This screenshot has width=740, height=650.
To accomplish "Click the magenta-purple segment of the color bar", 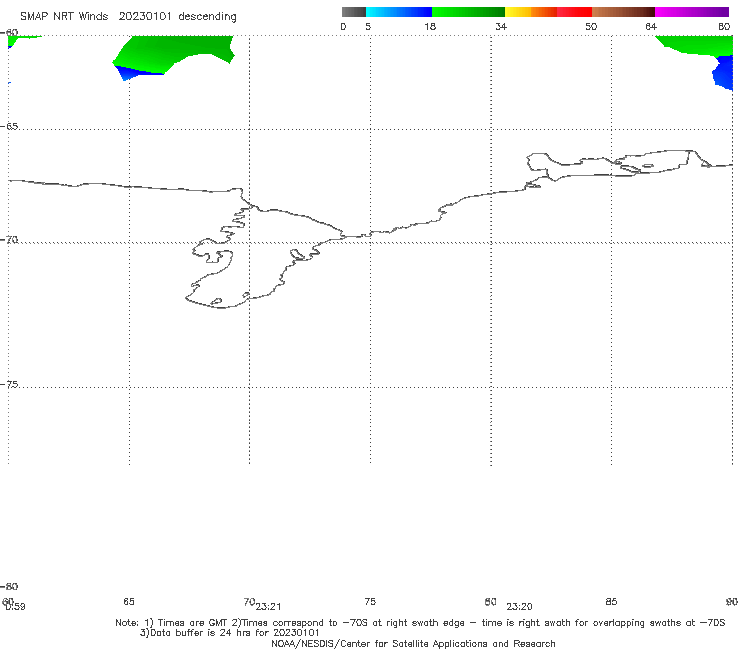I will point(692,12).
